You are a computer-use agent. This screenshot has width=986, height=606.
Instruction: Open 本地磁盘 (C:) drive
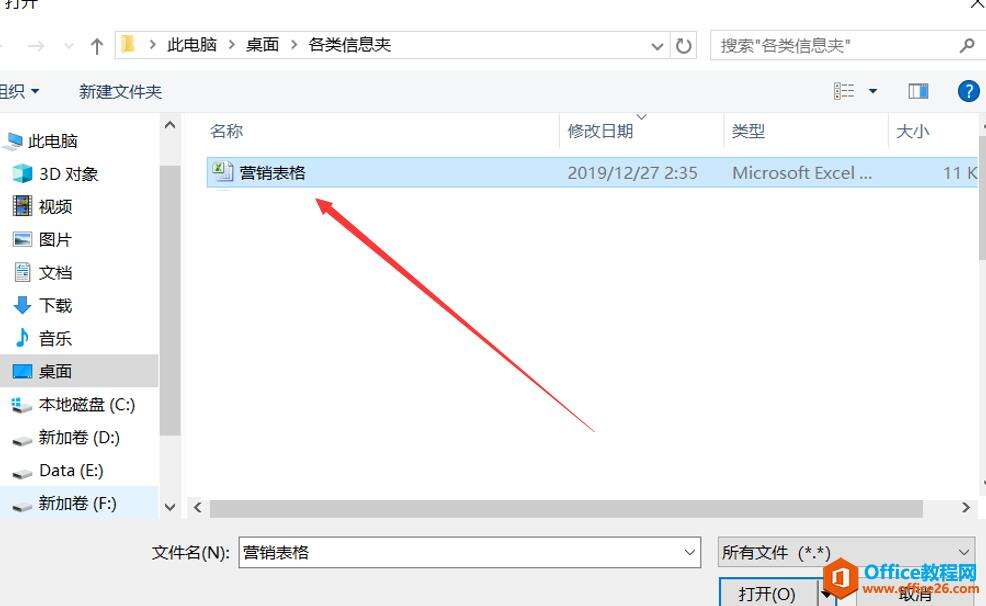pyautogui.click(x=74, y=405)
